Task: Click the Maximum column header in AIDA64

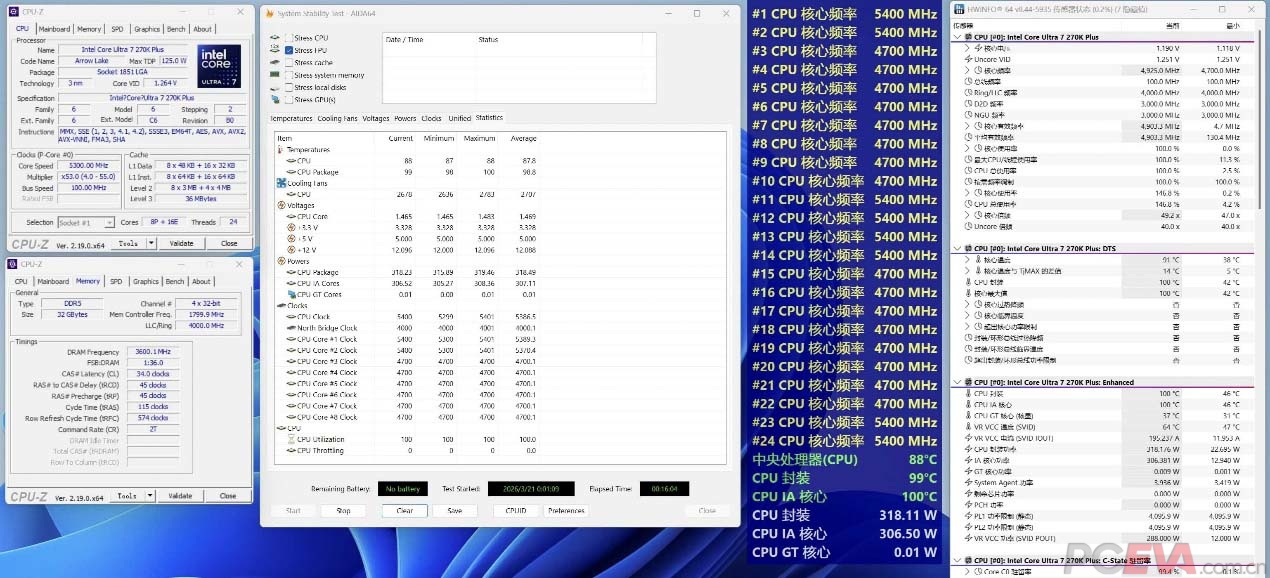Action: click(x=479, y=138)
